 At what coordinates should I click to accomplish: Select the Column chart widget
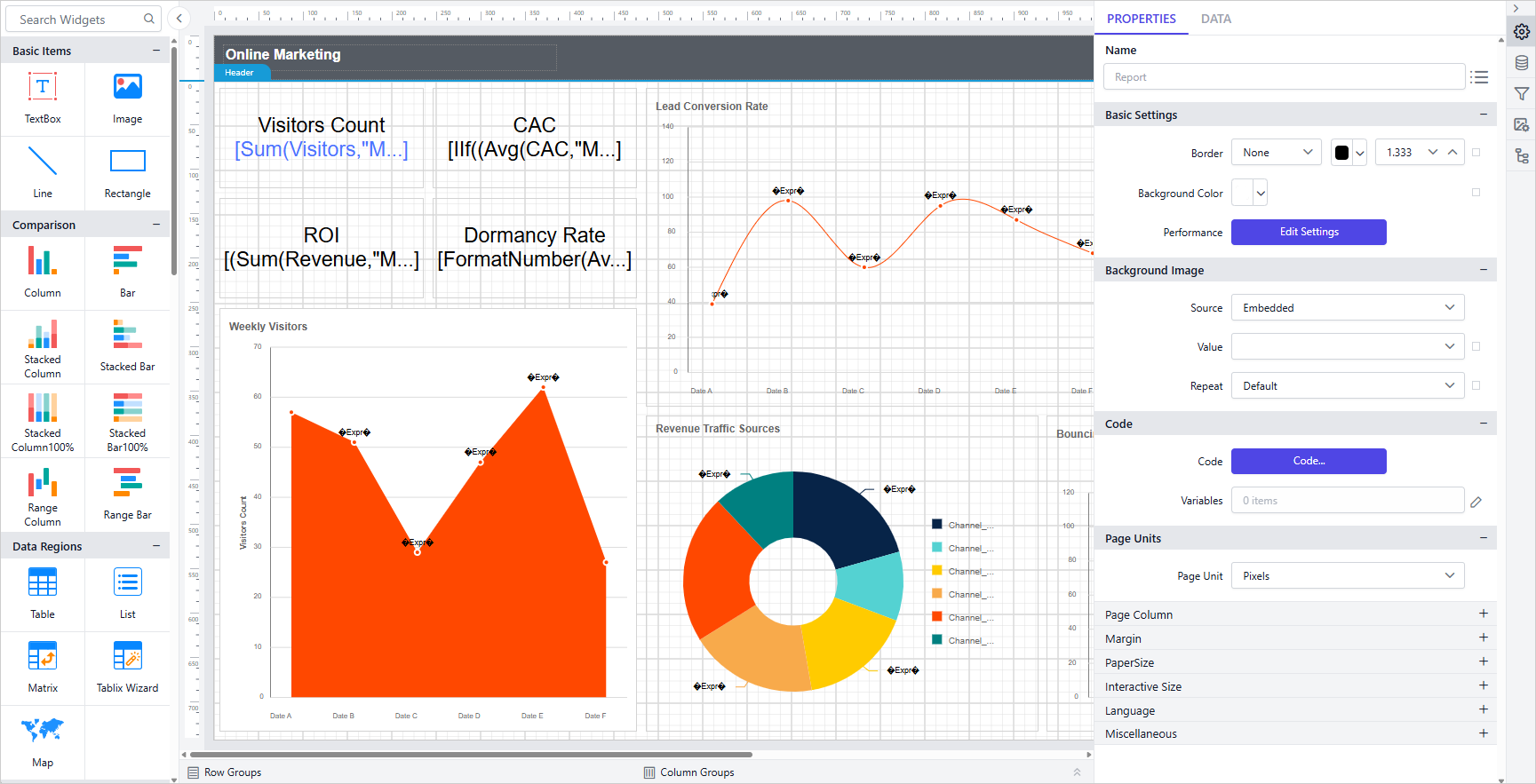(x=43, y=273)
